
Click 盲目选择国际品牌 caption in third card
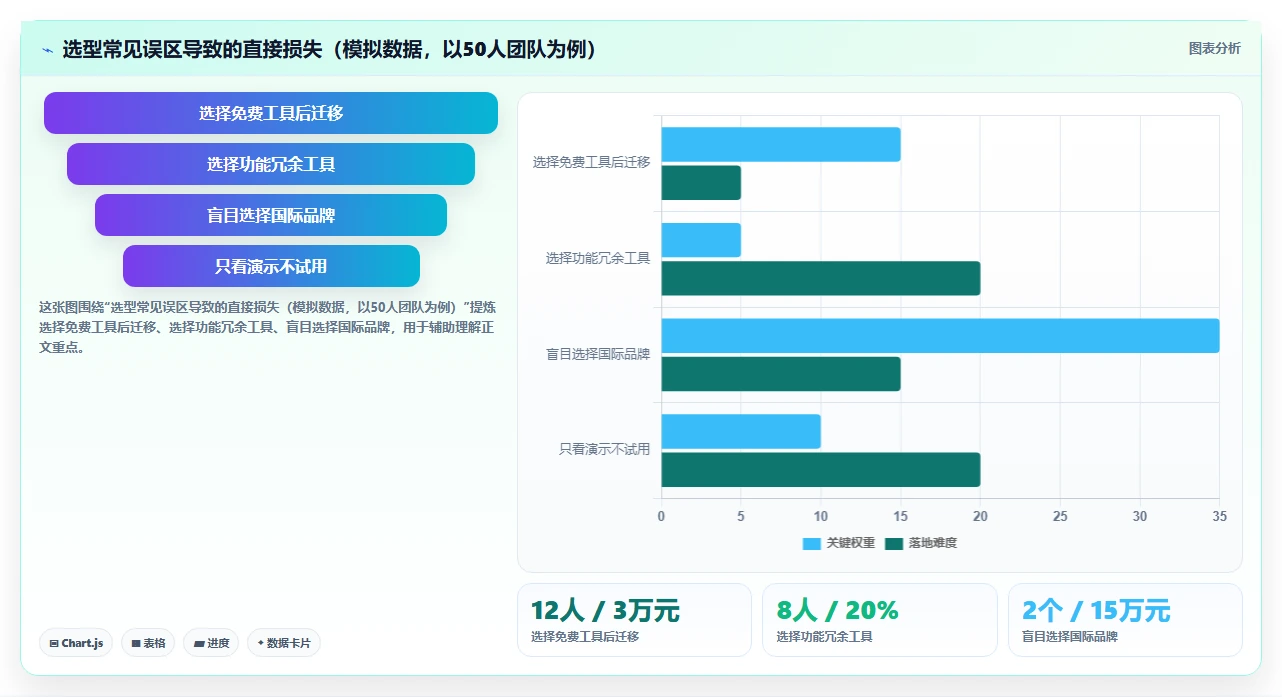(x=1070, y=637)
